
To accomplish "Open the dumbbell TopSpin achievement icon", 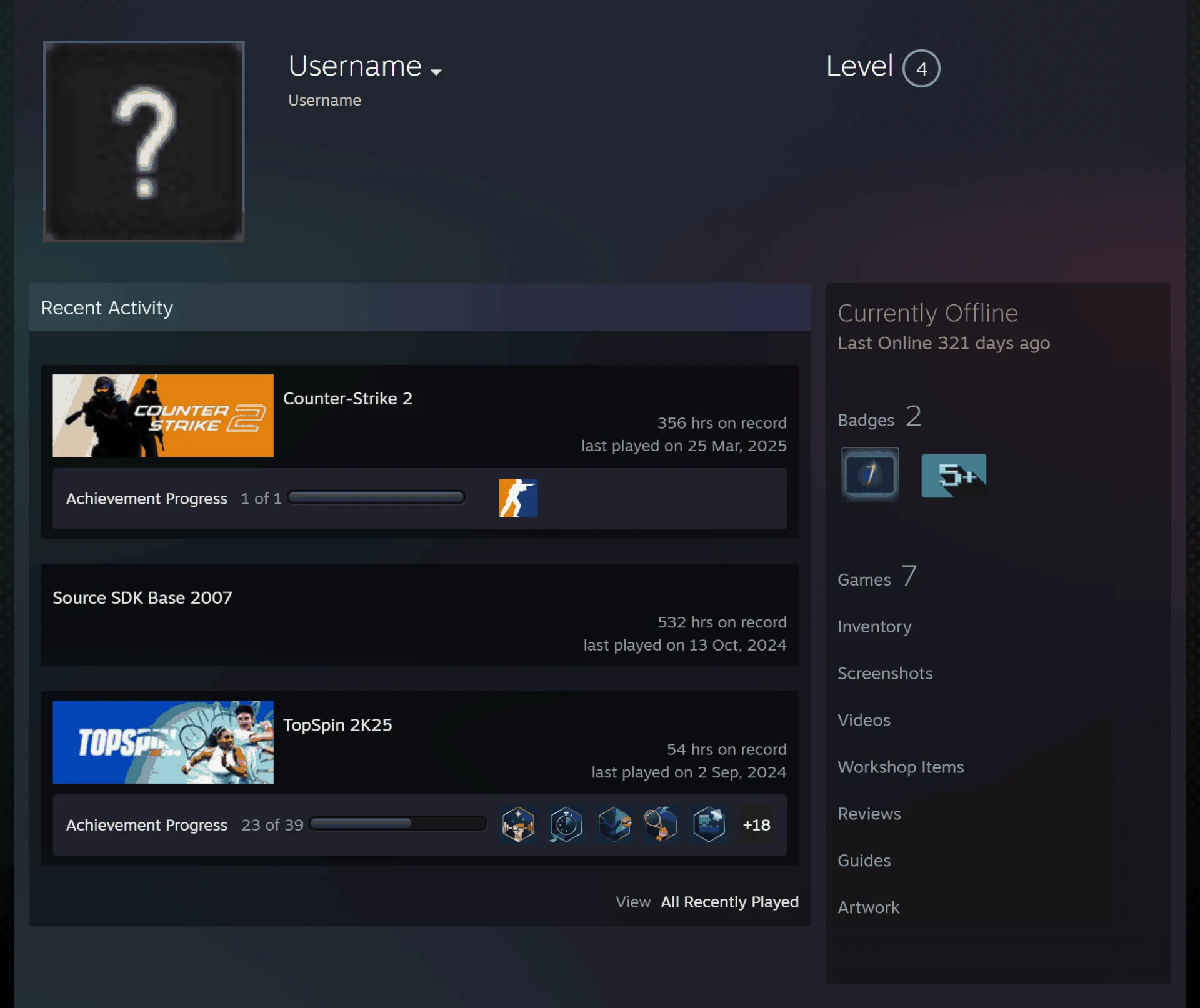I will [518, 825].
